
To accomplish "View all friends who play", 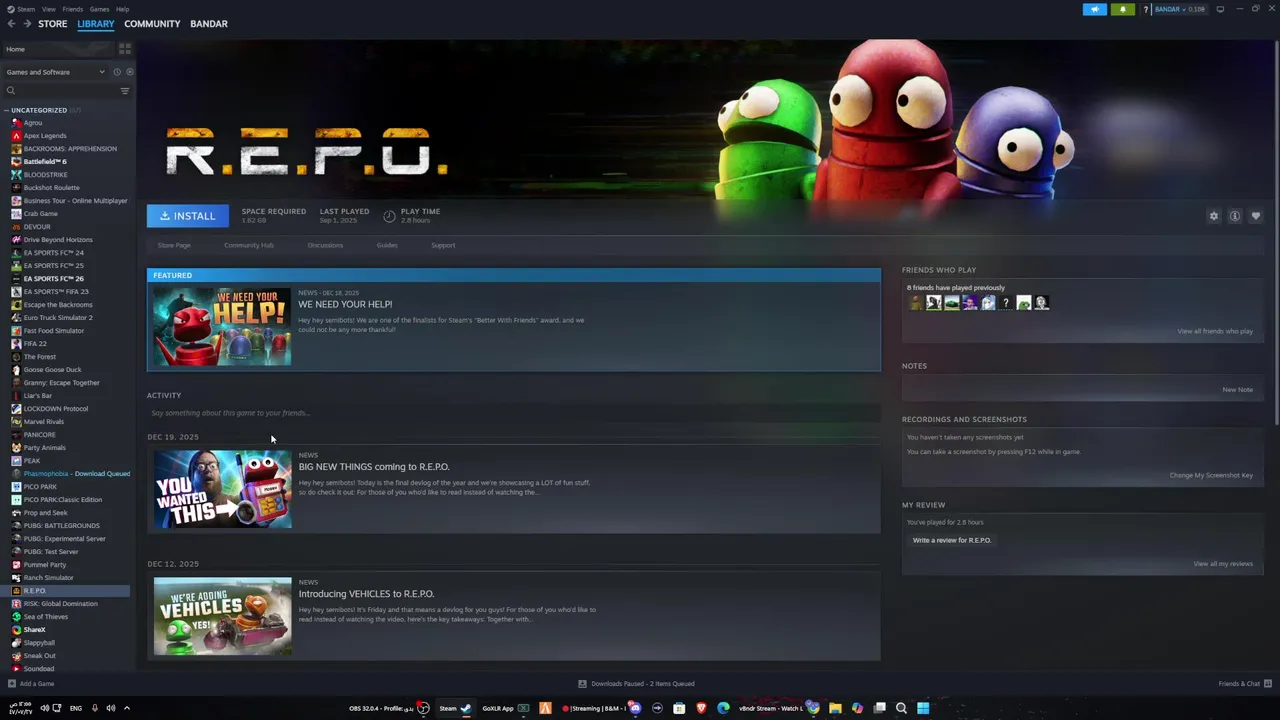I will pos(1215,331).
